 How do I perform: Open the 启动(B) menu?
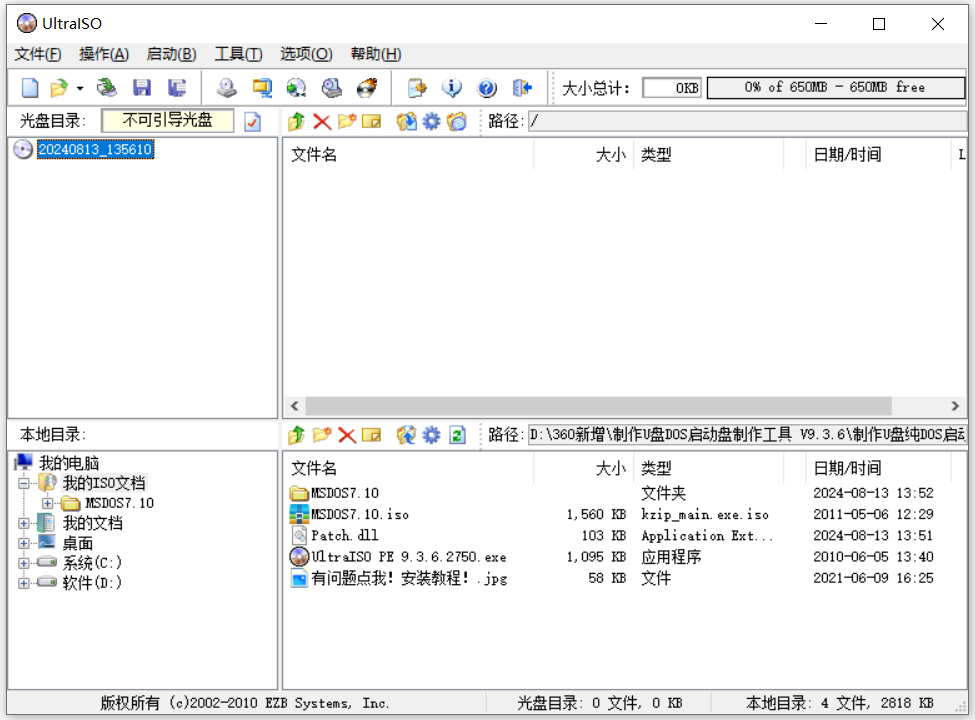172,54
